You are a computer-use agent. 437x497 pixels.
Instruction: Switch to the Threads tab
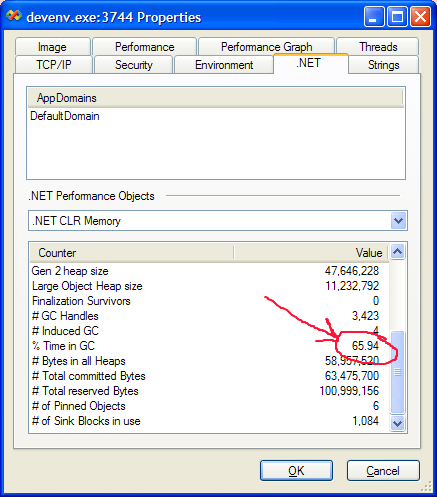(378, 47)
